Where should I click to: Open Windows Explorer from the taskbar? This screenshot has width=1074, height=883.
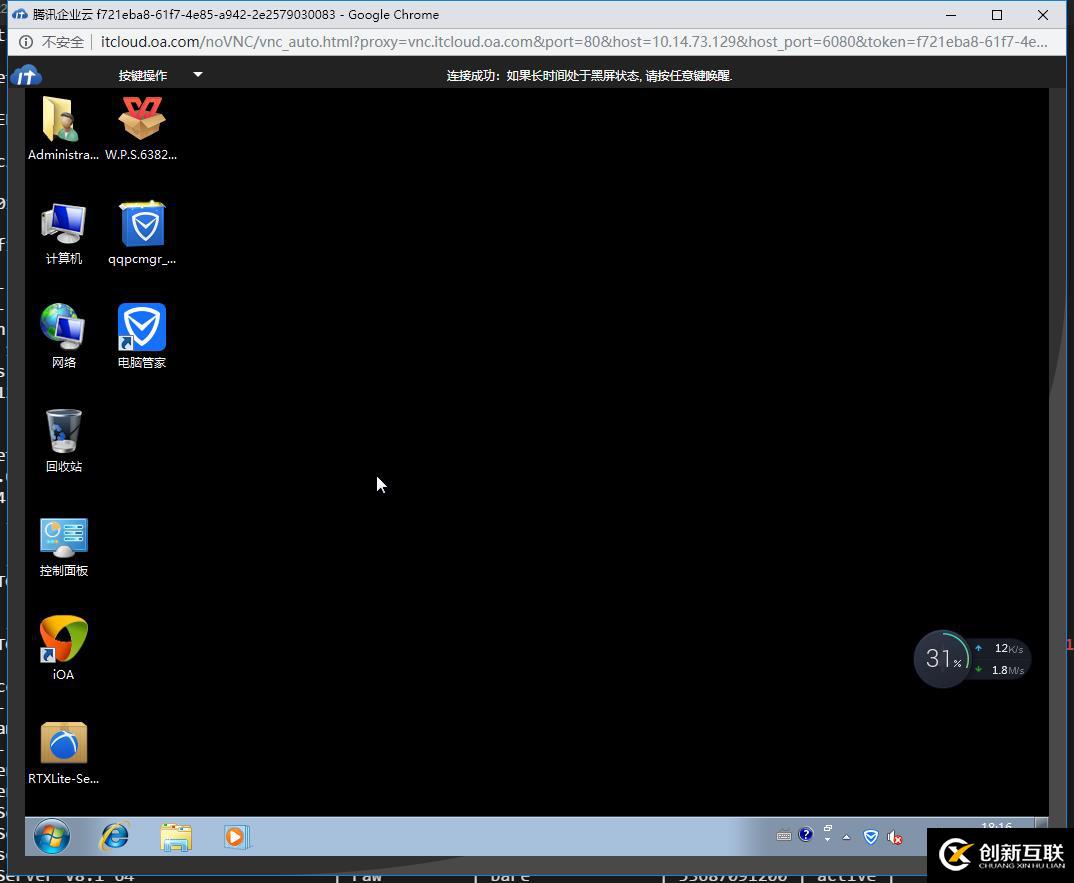click(176, 837)
